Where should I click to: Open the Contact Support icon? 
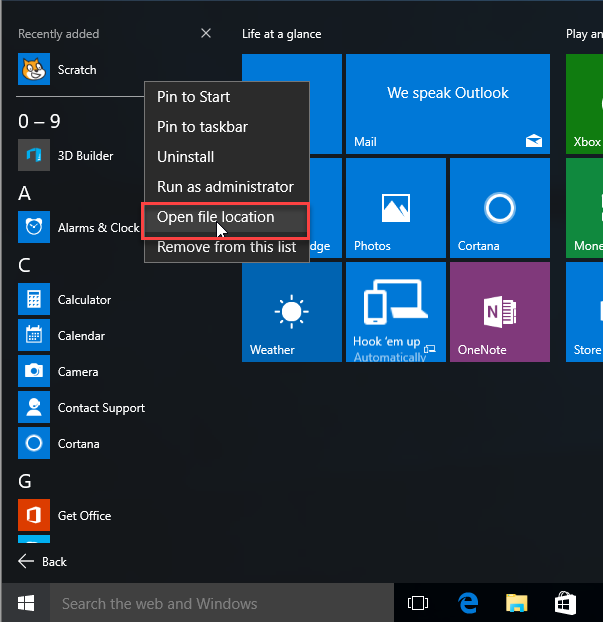tap(34, 407)
